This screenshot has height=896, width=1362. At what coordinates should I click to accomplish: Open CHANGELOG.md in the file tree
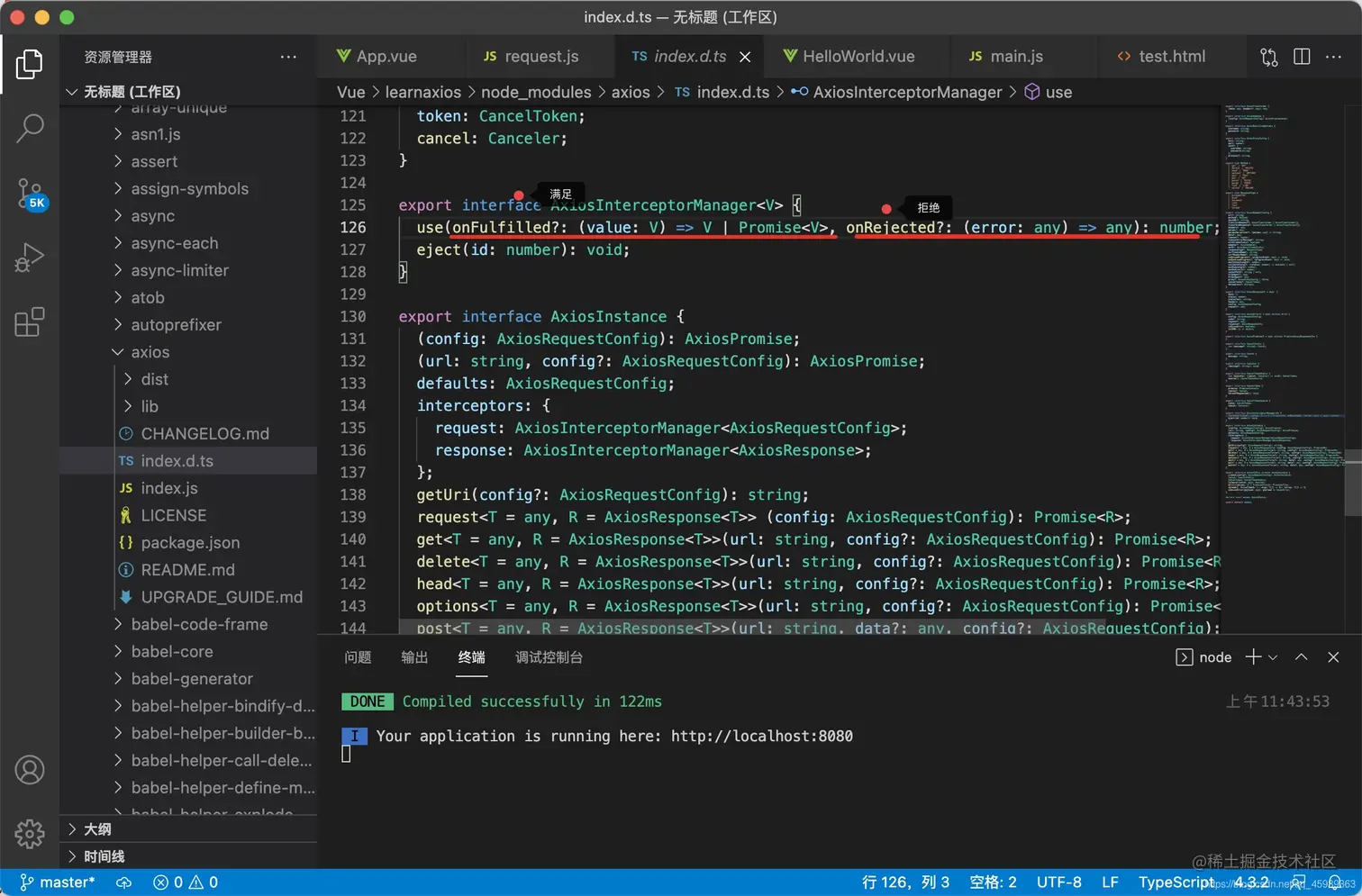tap(188, 434)
